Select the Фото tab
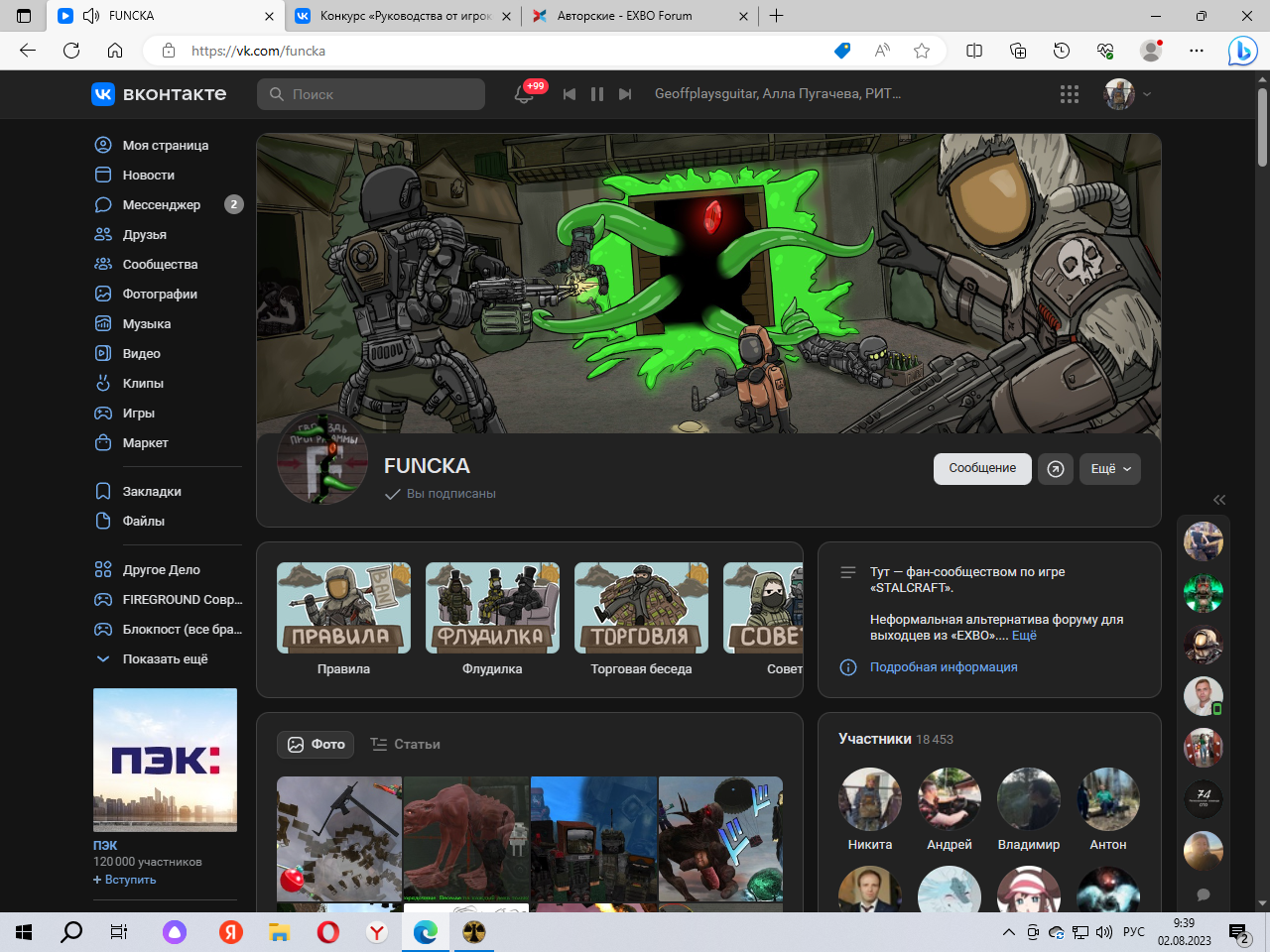Viewport: 1270px width, 952px height. click(x=316, y=744)
